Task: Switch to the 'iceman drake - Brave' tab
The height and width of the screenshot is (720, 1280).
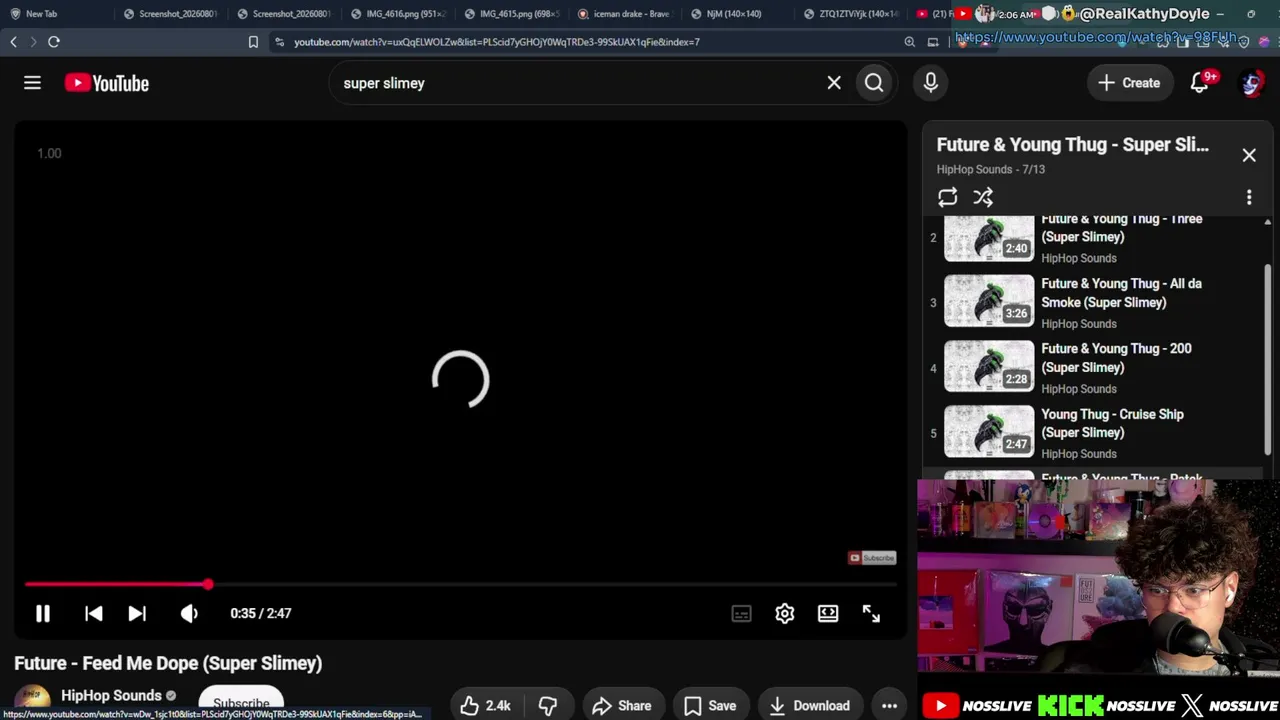Action: click(x=624, y=14)
